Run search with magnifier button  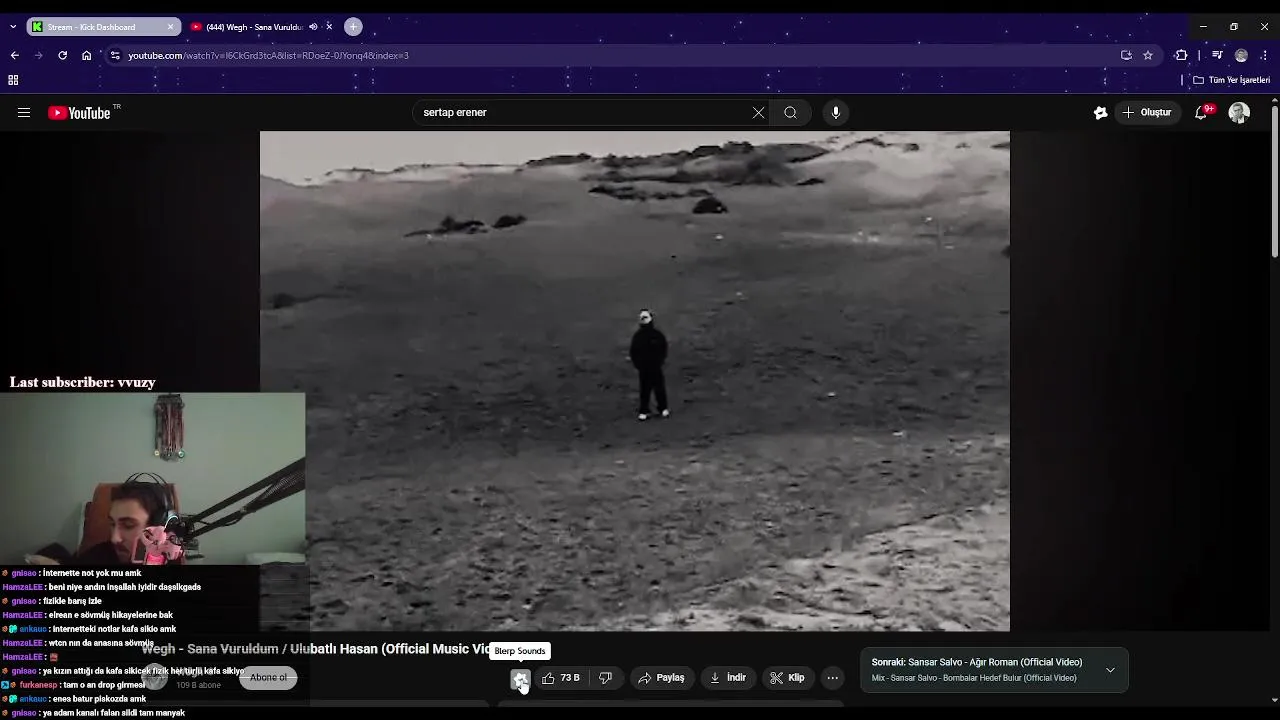[x=790, y=113]
